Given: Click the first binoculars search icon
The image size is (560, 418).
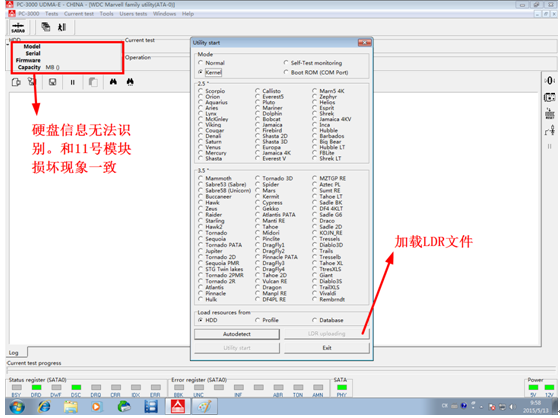Looking at the screenshot, I should pos(113,82).
